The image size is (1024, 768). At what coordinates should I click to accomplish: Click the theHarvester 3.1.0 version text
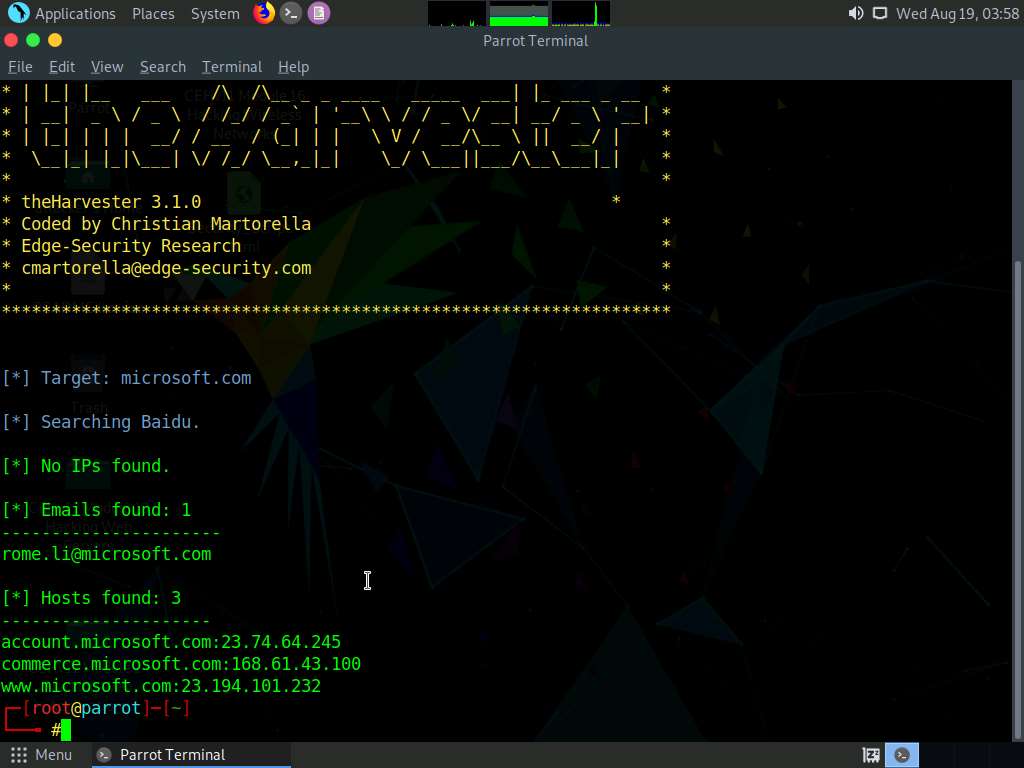(x=111, y=202)
